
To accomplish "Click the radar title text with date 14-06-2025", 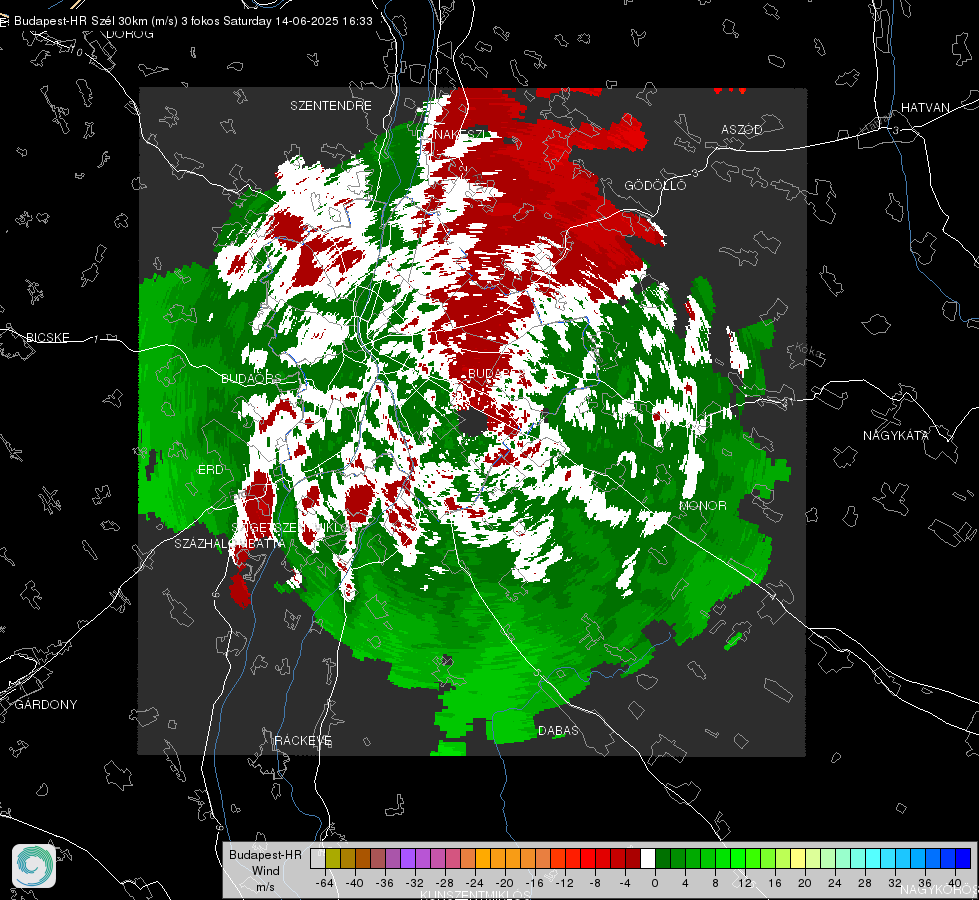I will point(193,21).
